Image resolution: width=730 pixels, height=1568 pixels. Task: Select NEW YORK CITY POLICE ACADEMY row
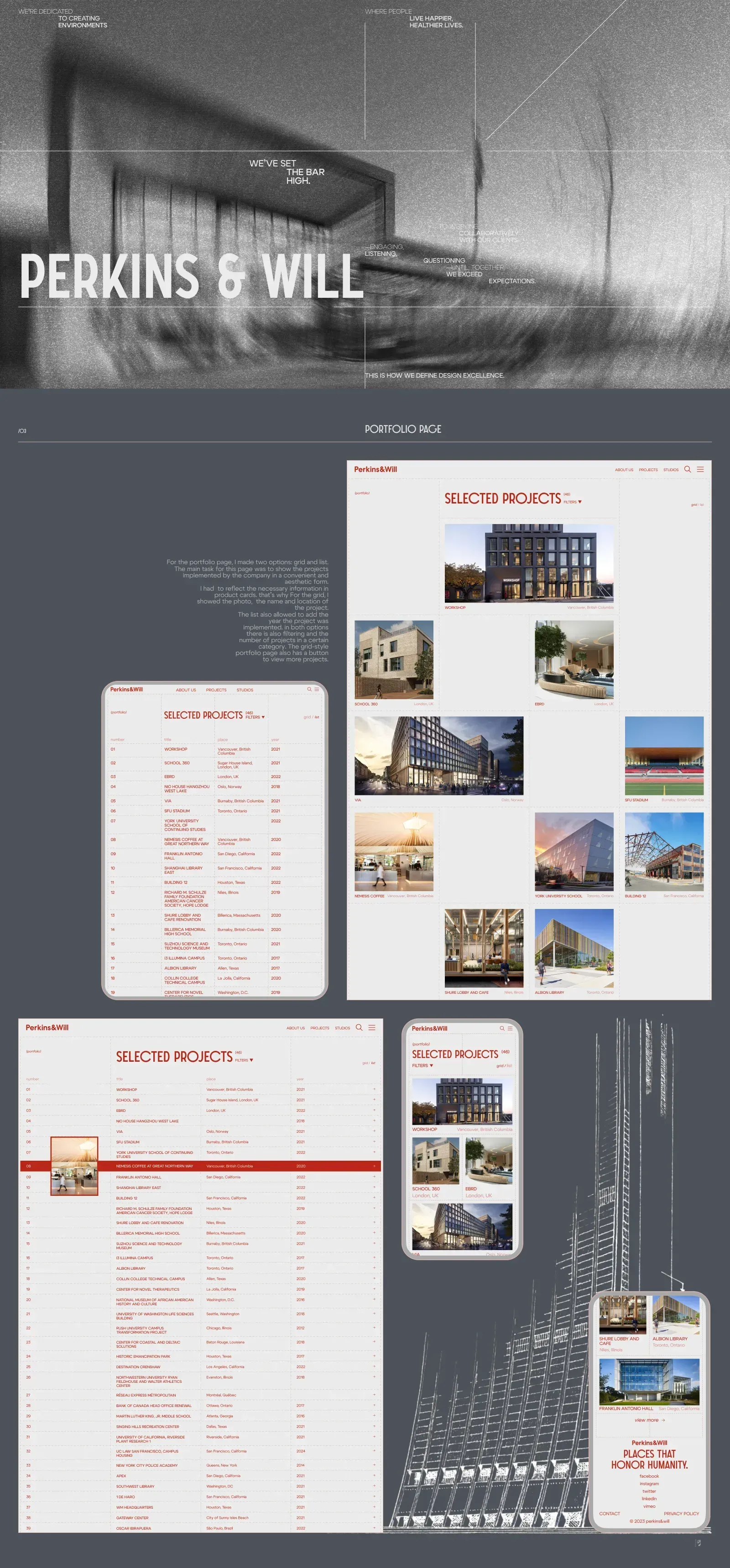point(201,1465)
